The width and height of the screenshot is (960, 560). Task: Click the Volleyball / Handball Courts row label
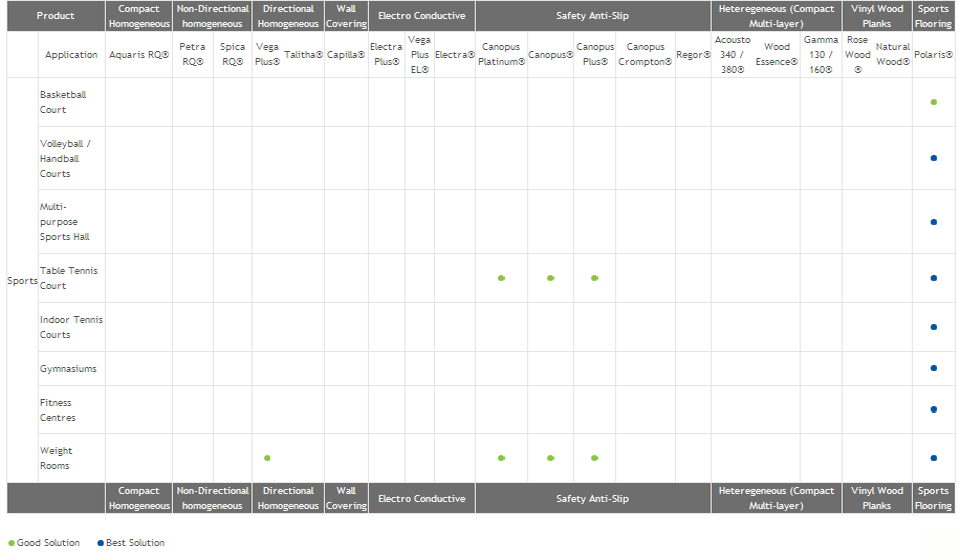tap(65, 159)
